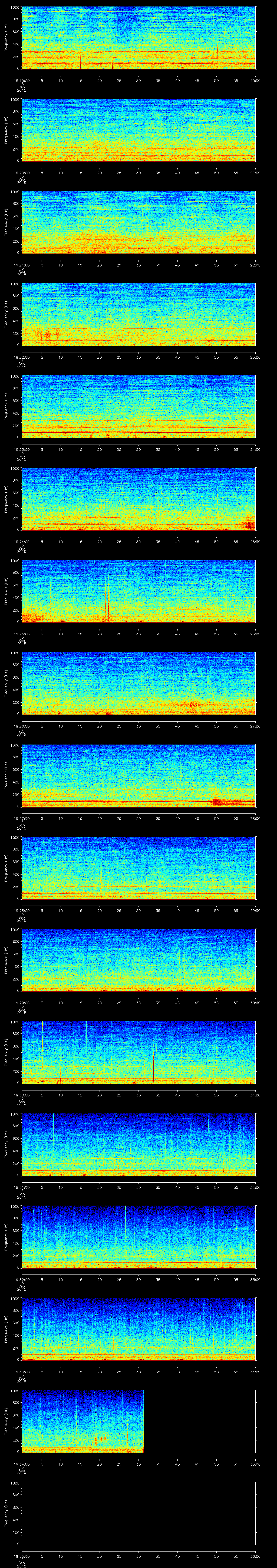Click the 19:32:00 start time label
The image size is (277, 1568).
[x=21, y=1279]
